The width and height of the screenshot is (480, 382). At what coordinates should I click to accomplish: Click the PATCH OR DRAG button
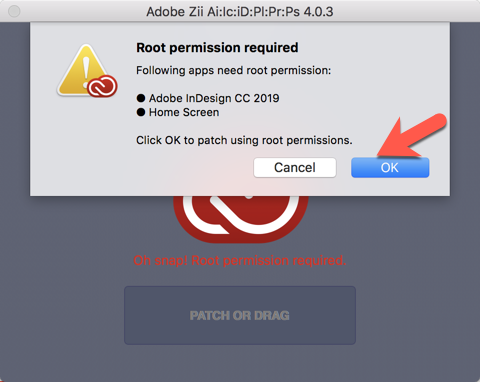240,315
